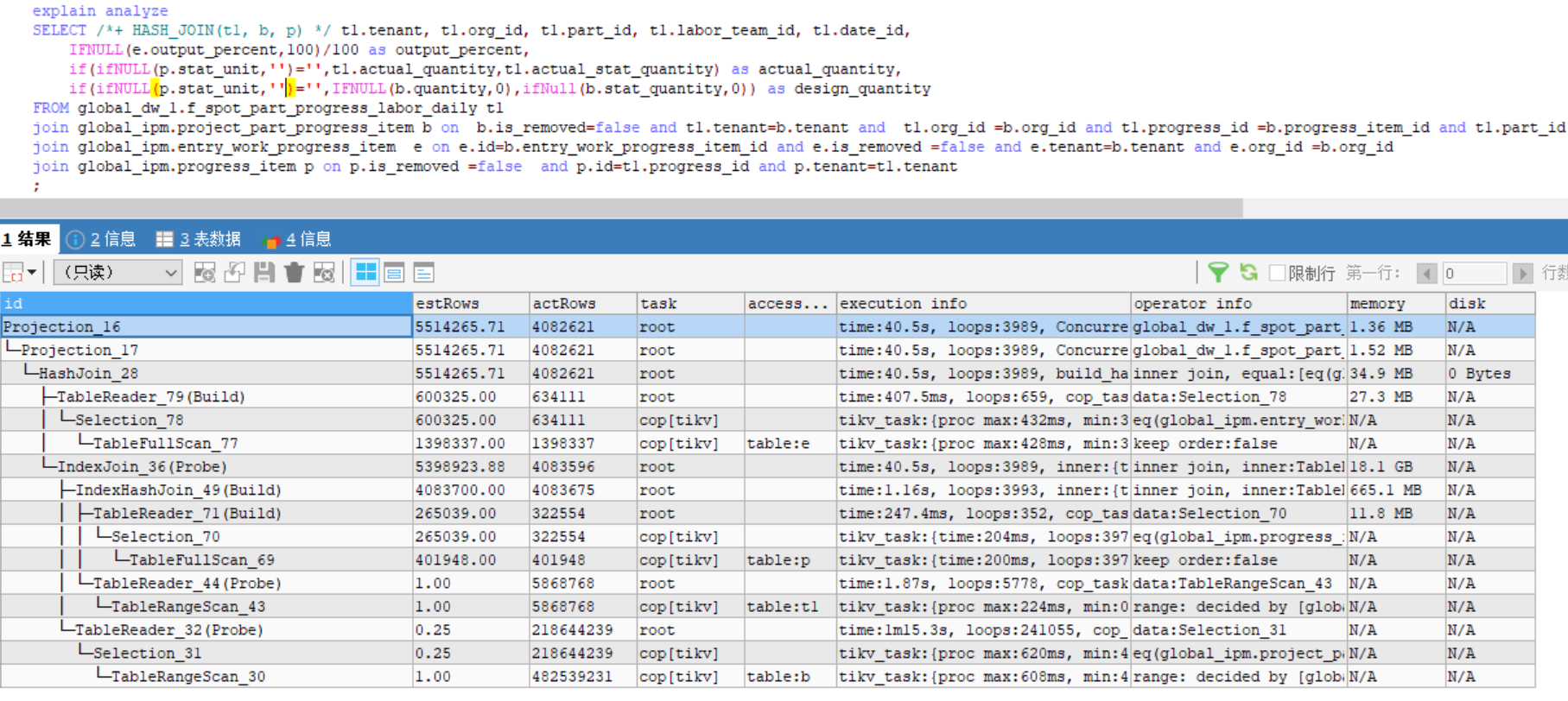Screen dimensions: 1568x701
Task: Click the green filter funnel icon
Action: pyautogui.click(x=1218, y=273)
